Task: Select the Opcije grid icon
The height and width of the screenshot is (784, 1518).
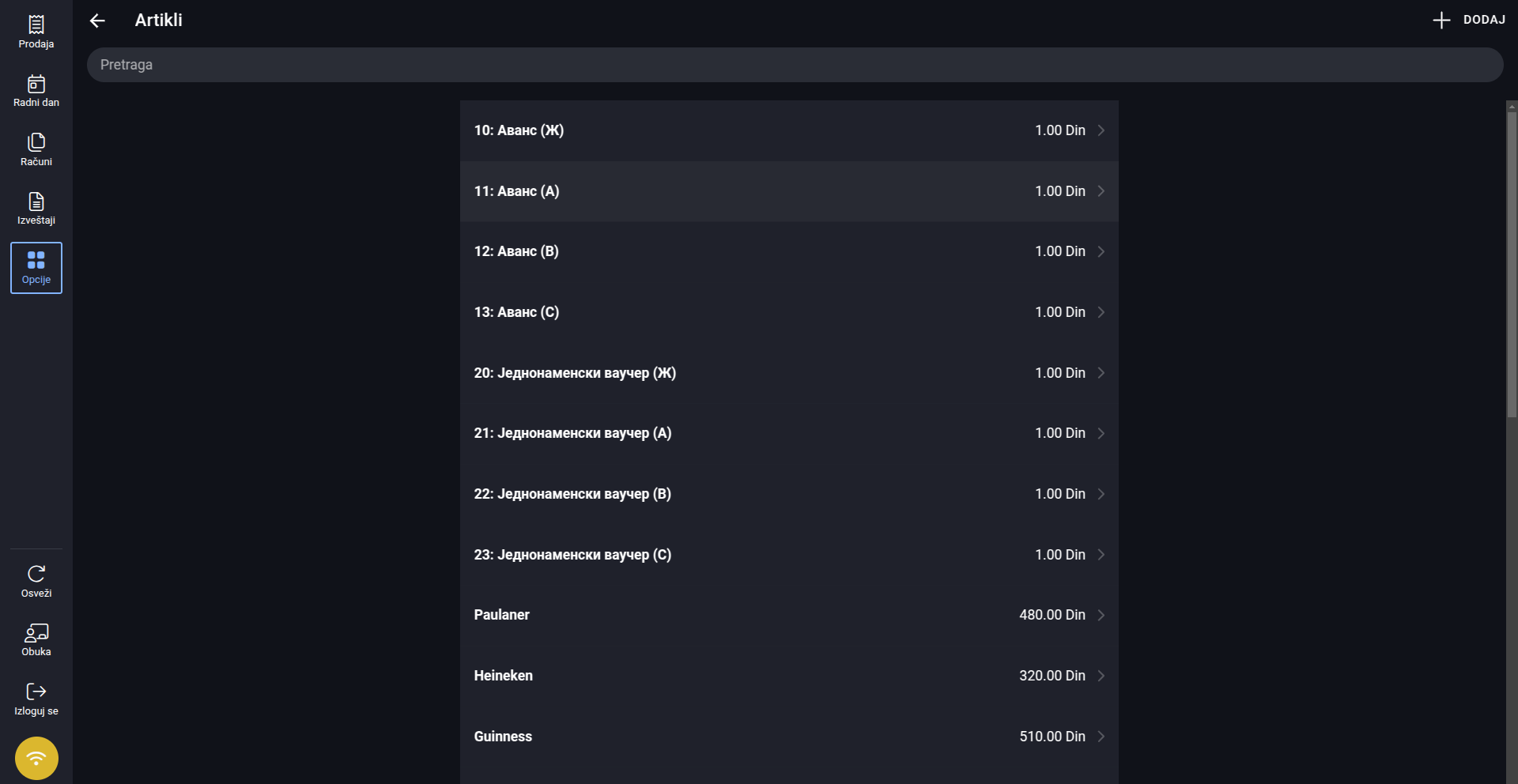Action: click(x=36, y=260)
